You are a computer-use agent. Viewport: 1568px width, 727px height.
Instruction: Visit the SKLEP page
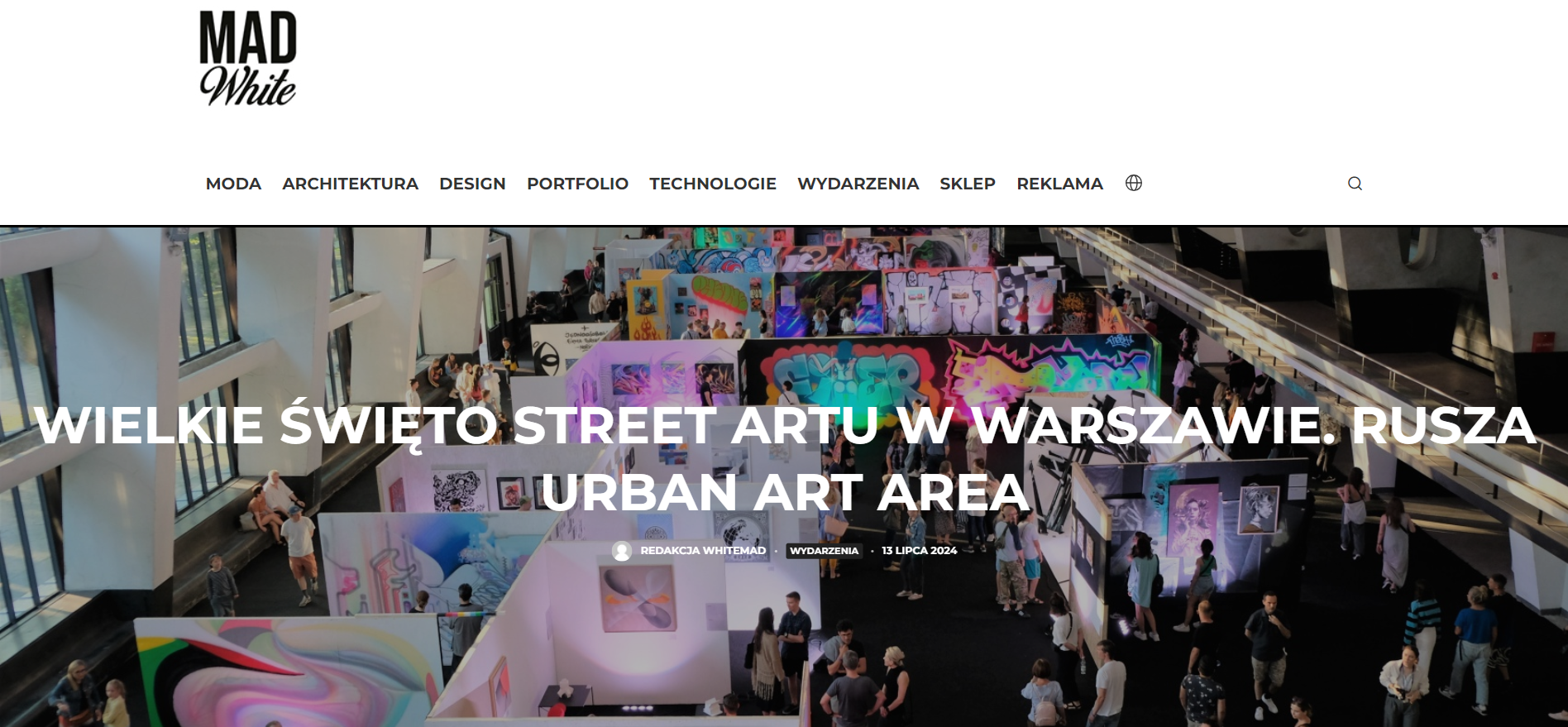click(x=968, y=184)
